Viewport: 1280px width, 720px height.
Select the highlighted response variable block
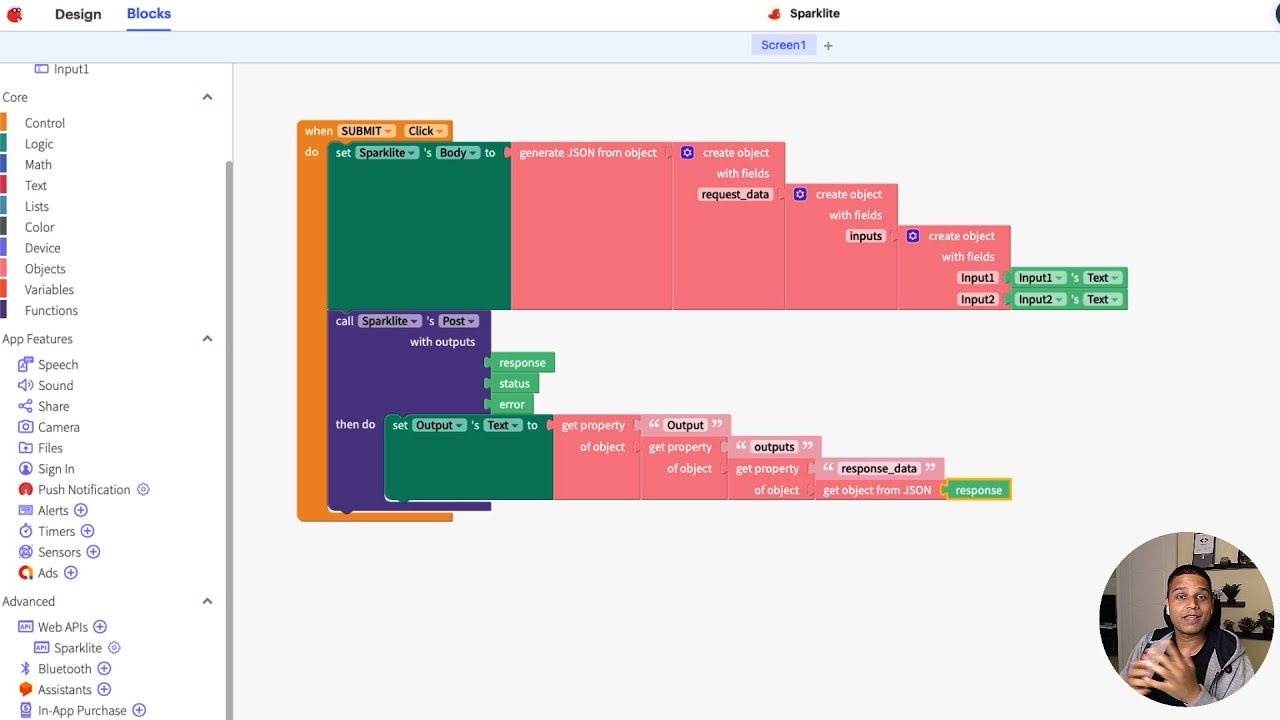click(x=977, y=490)
